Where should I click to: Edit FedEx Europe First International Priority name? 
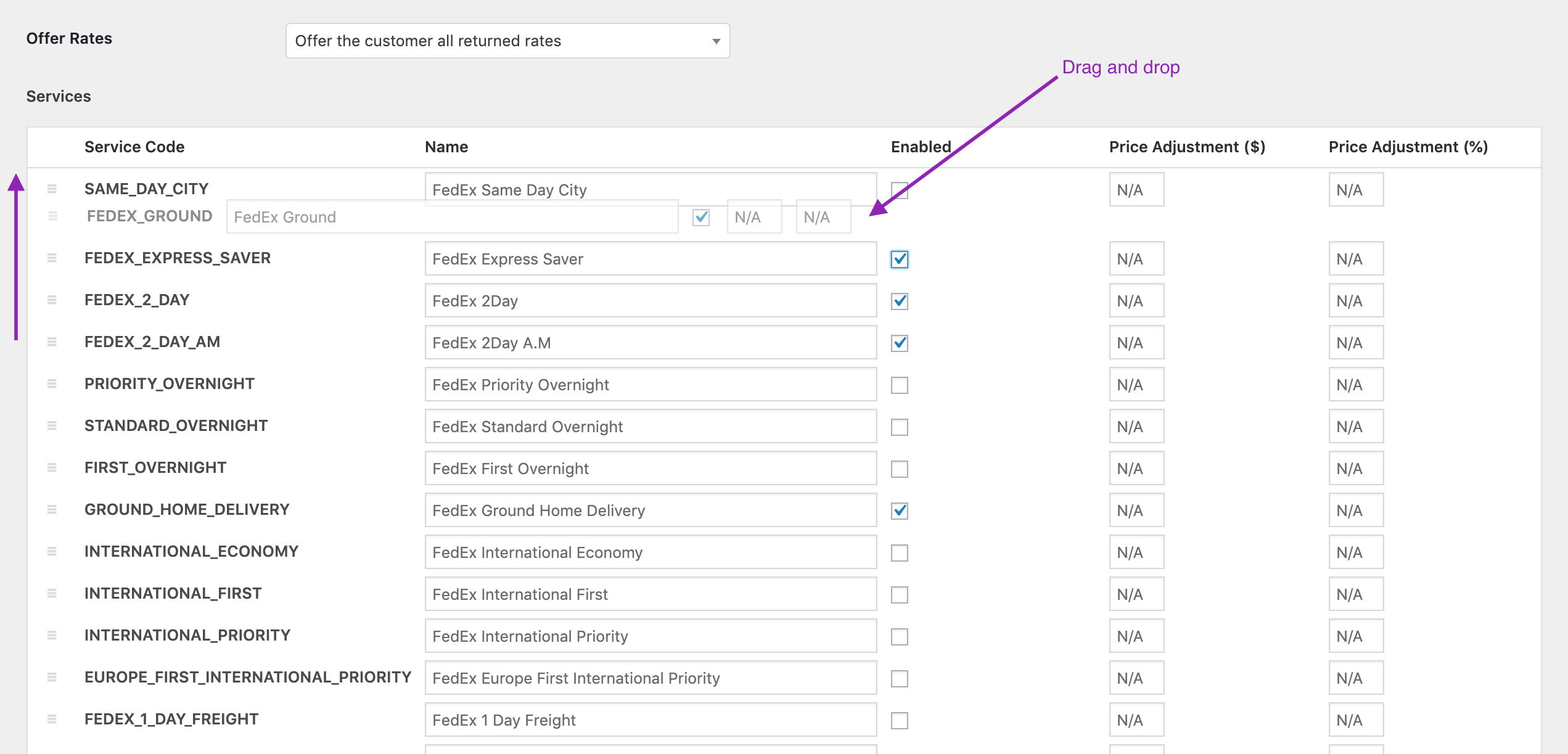tap(651, 678)
